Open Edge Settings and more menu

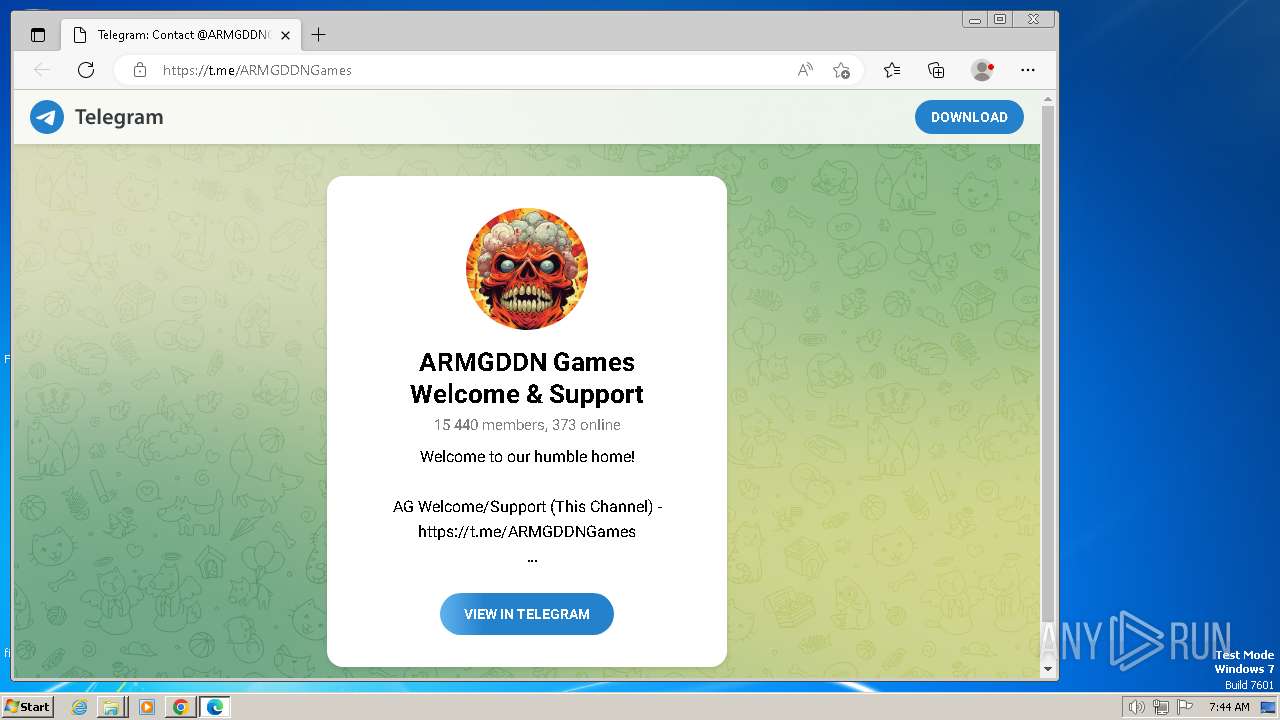[1028, 70]
